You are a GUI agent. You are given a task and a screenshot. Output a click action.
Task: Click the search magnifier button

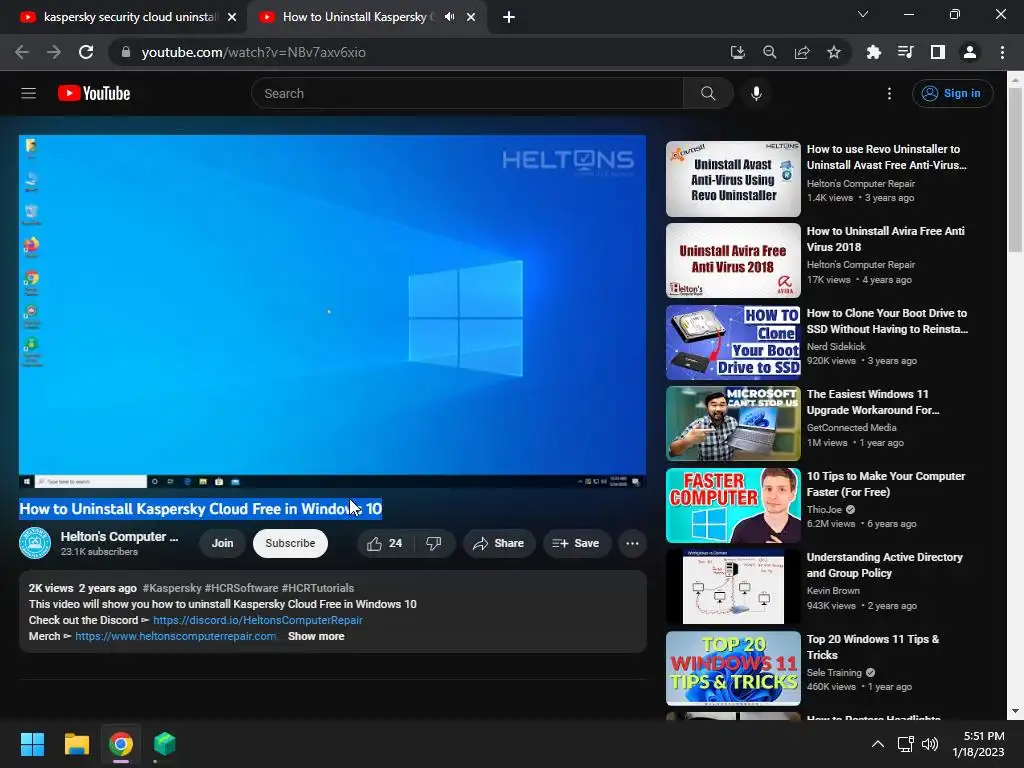click(708, 93)
